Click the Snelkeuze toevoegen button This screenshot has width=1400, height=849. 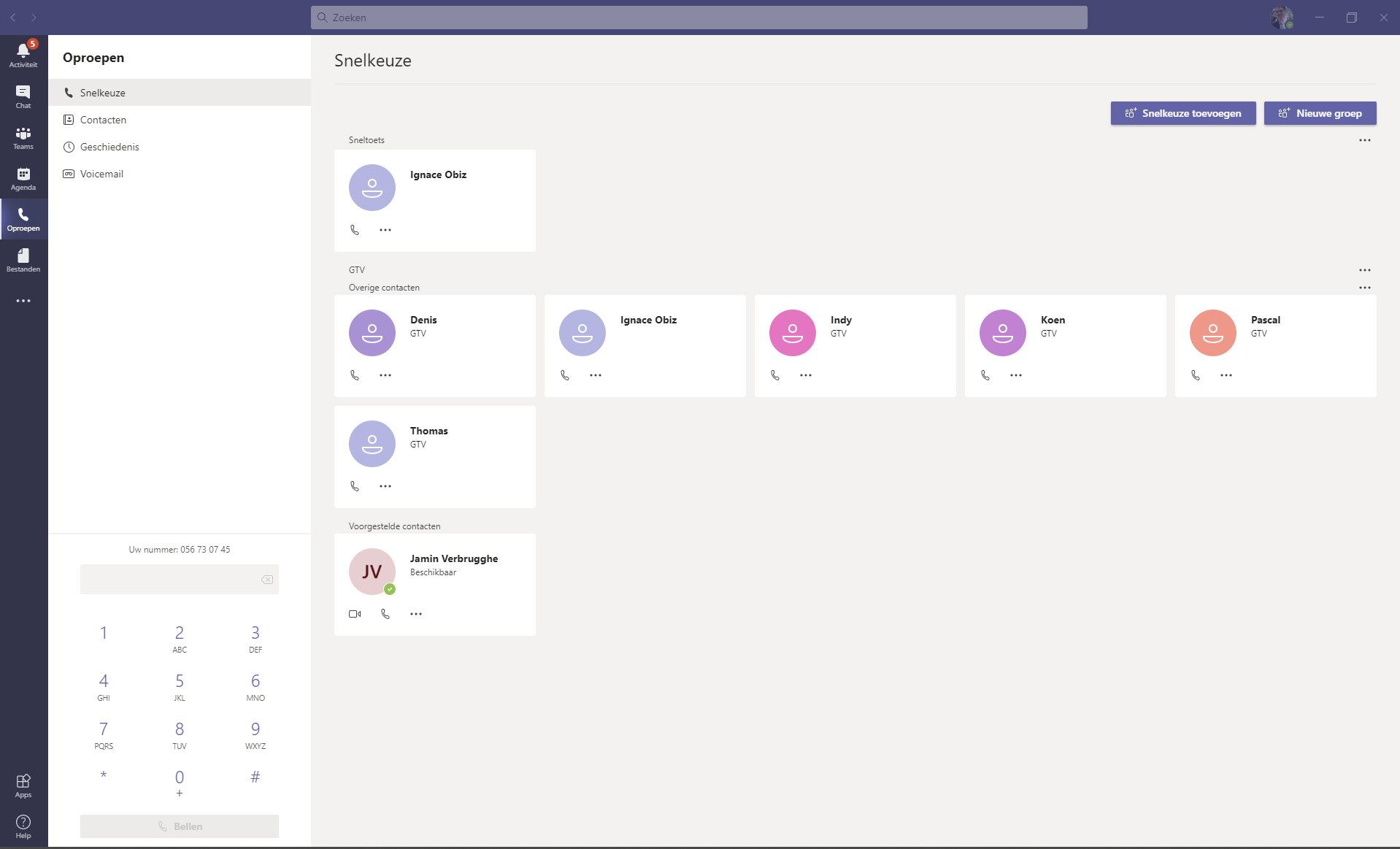click(x=1183, y=113)
